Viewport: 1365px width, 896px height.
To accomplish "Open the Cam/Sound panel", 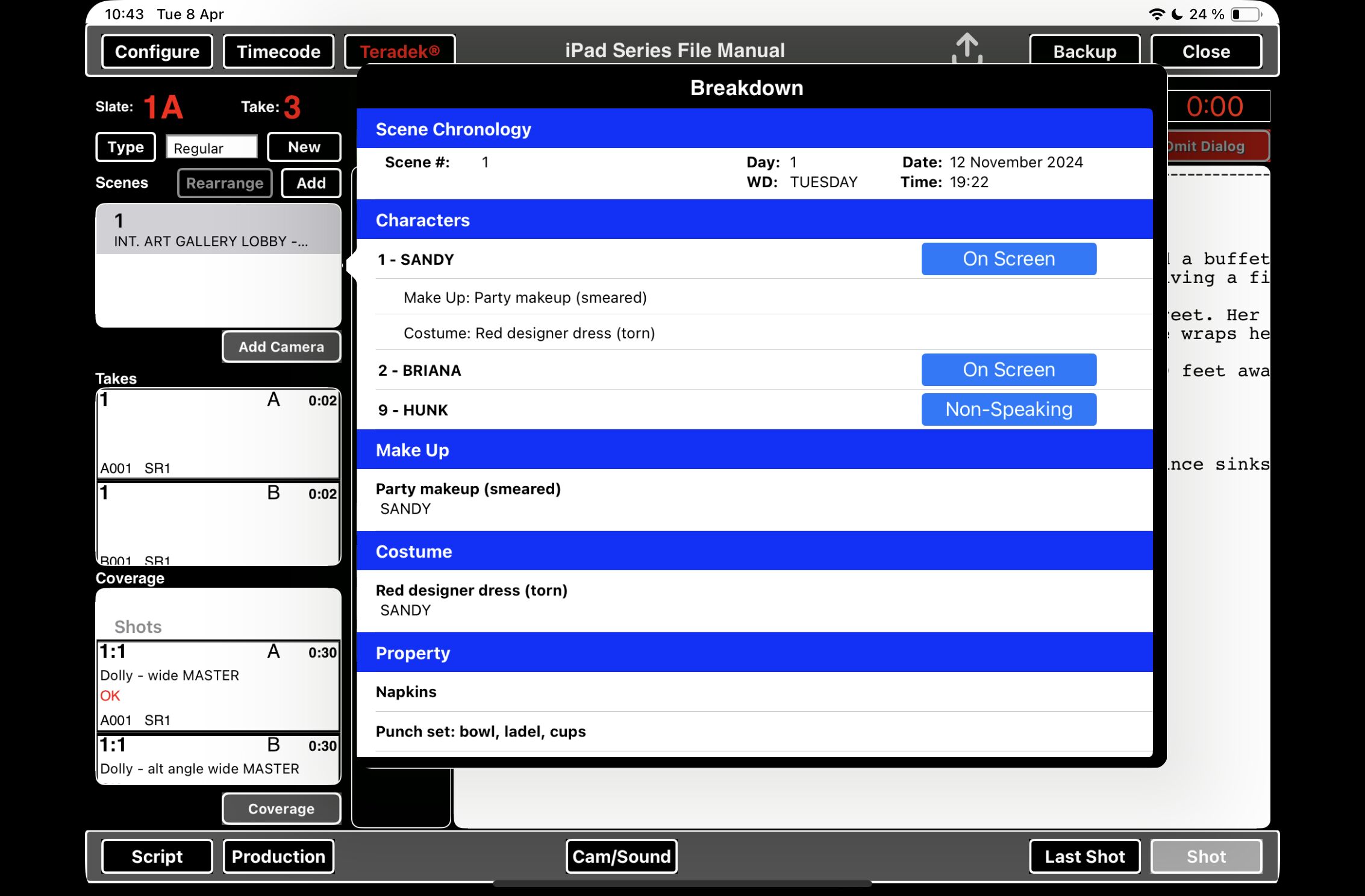I will point(621,856).
